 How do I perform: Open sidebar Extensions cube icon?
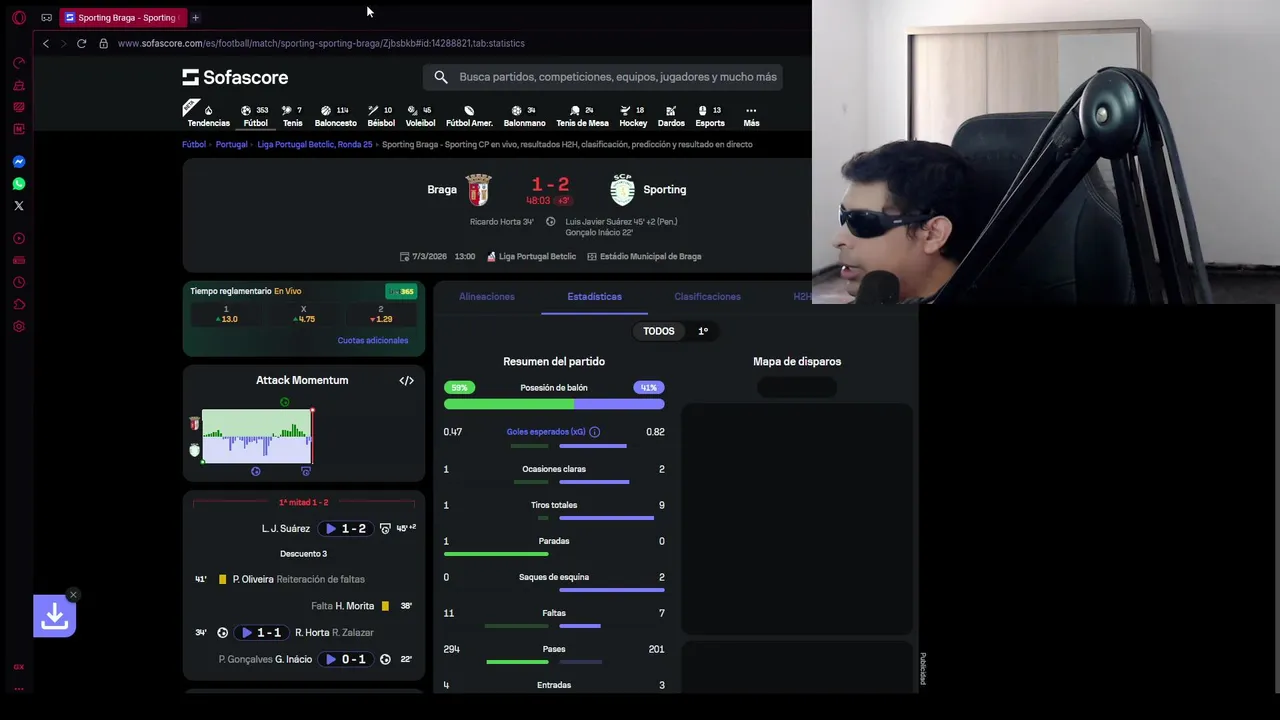(18, 304)
